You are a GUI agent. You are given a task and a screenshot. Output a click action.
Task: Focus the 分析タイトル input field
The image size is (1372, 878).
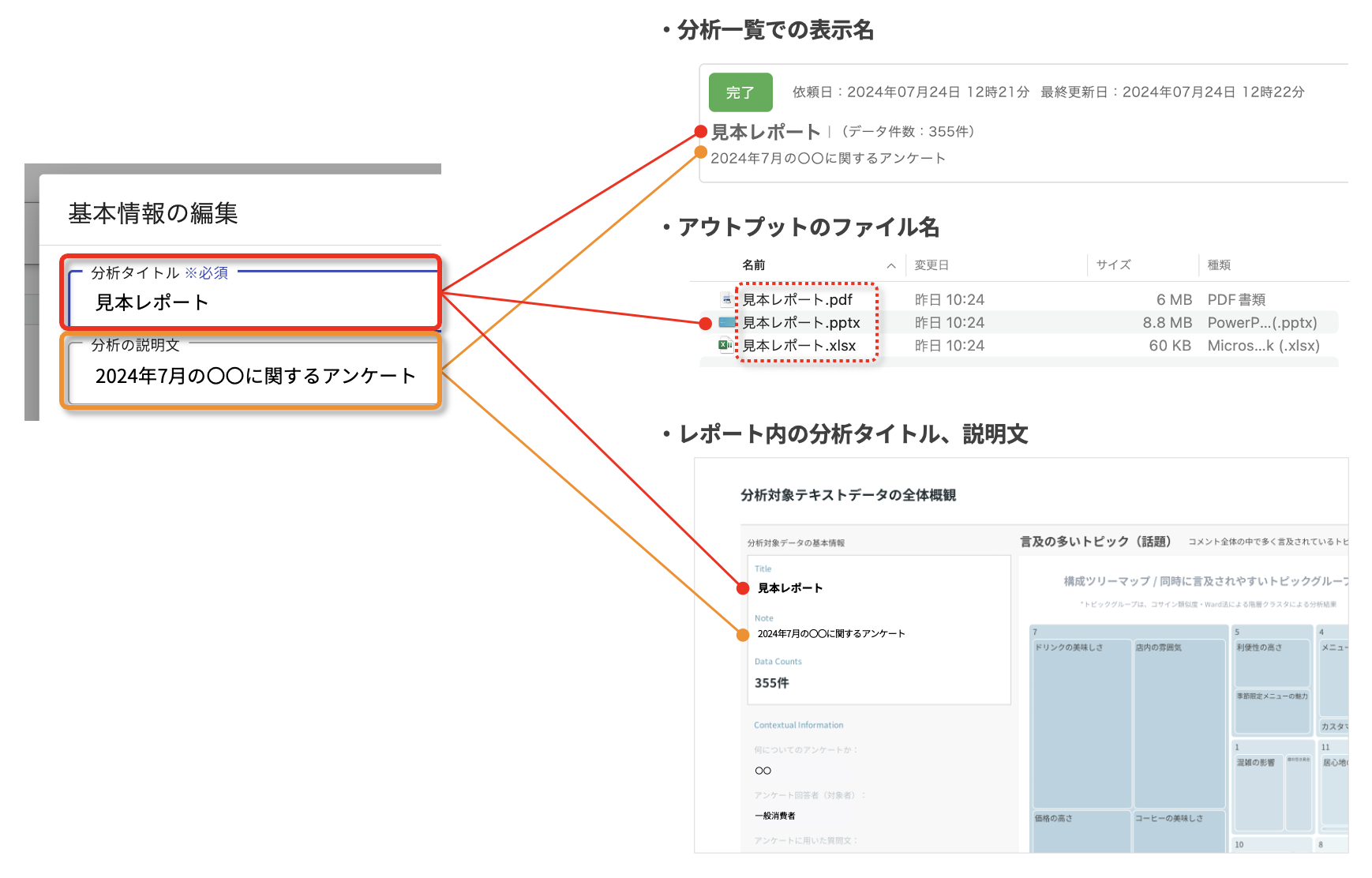point(253,302)
